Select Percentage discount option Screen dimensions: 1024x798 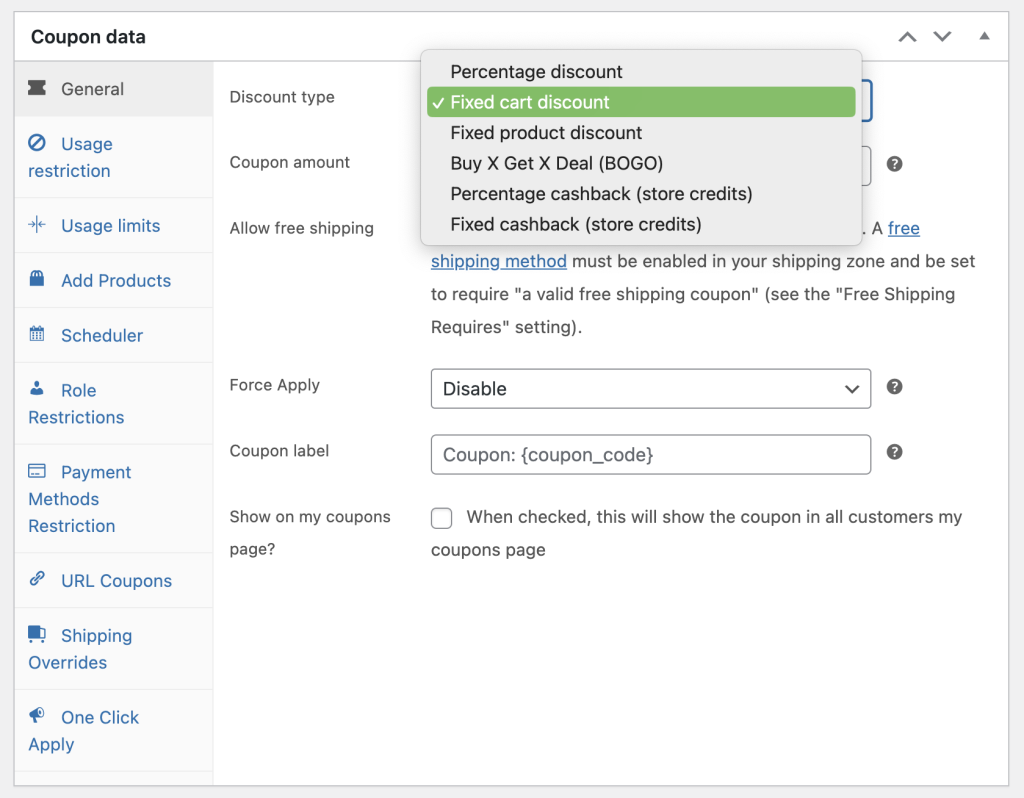pyautogui.click(x=641, y=72)
